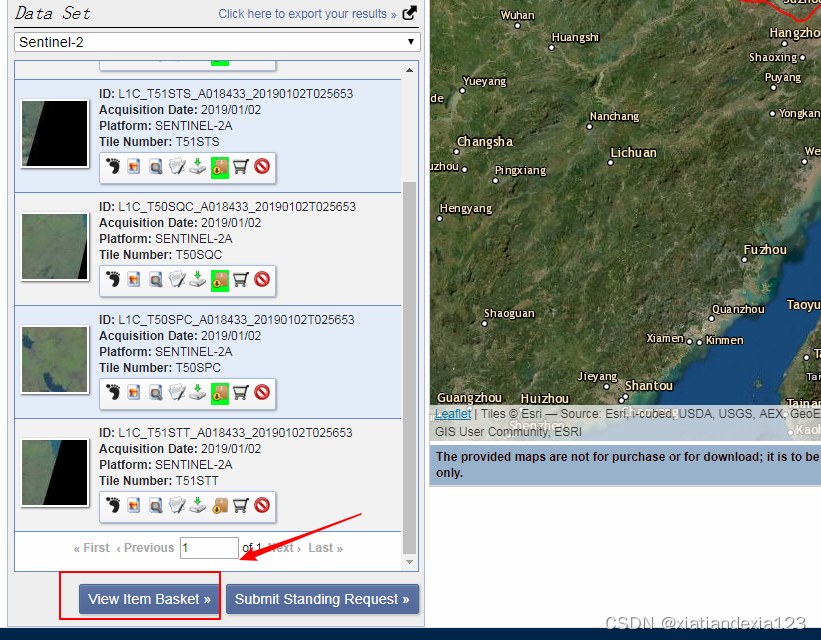Go to Last results page
821x640 pixels.
325,548
